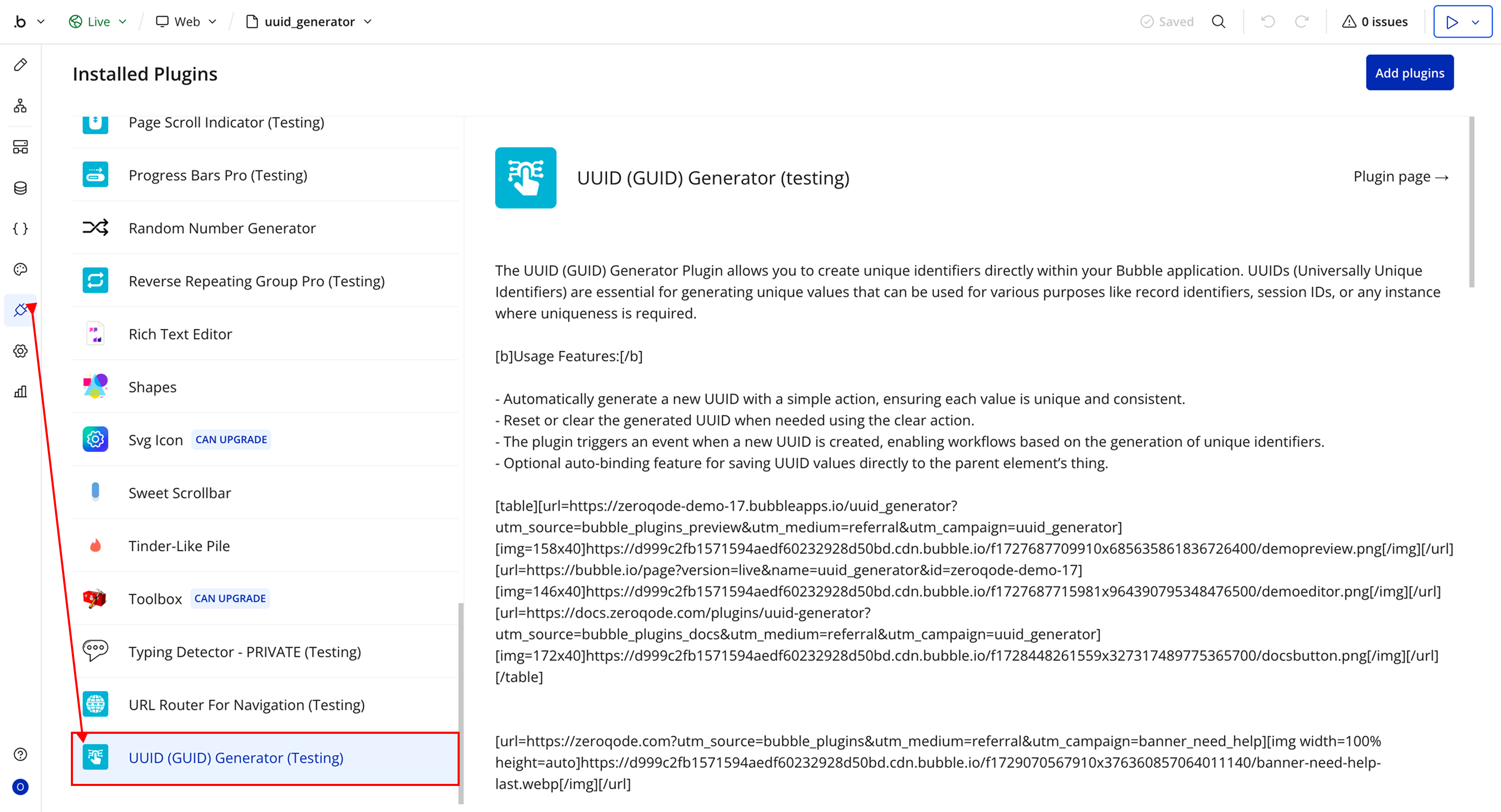The image size is (1501, 812).
Task: Expand the Live version dropdown
Action: (x=98, y=21)
